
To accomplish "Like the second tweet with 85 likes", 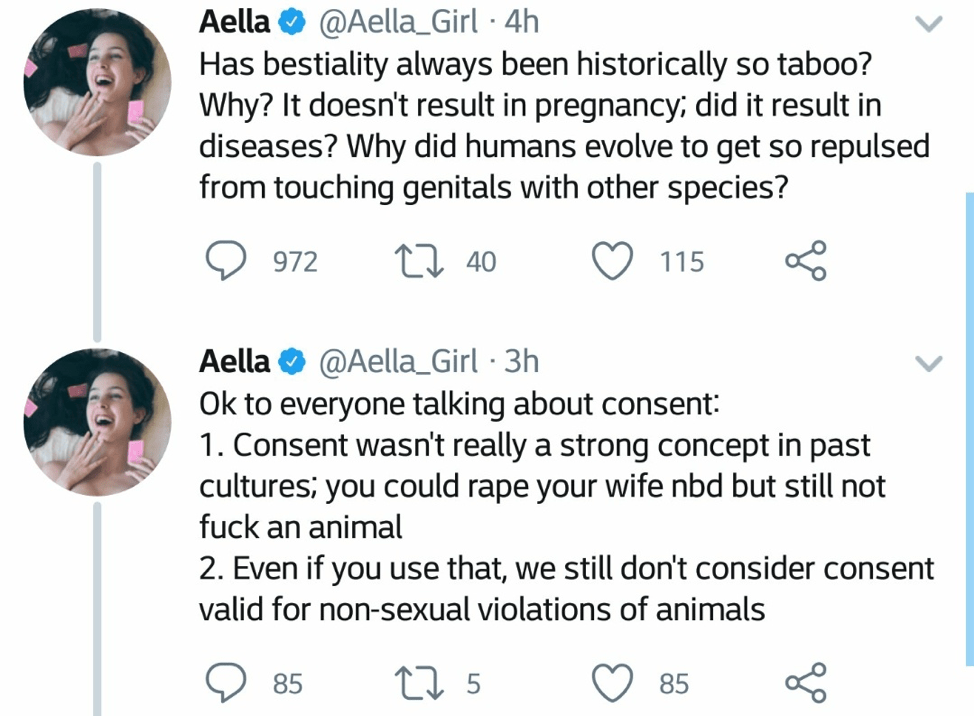I will [x=614, y=683].
